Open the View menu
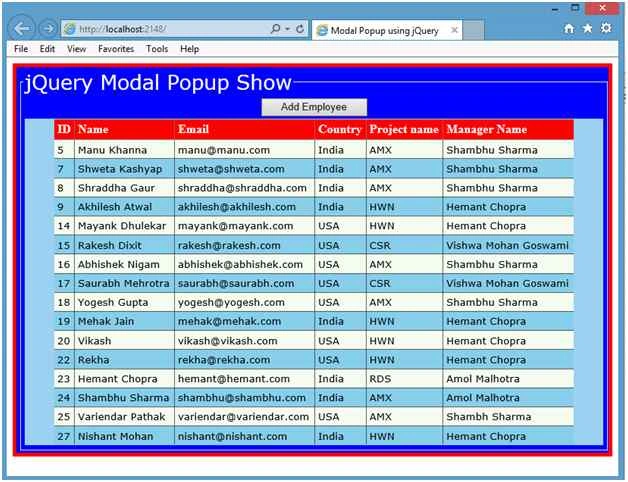 pyautogui.click(x=76, y=49)
